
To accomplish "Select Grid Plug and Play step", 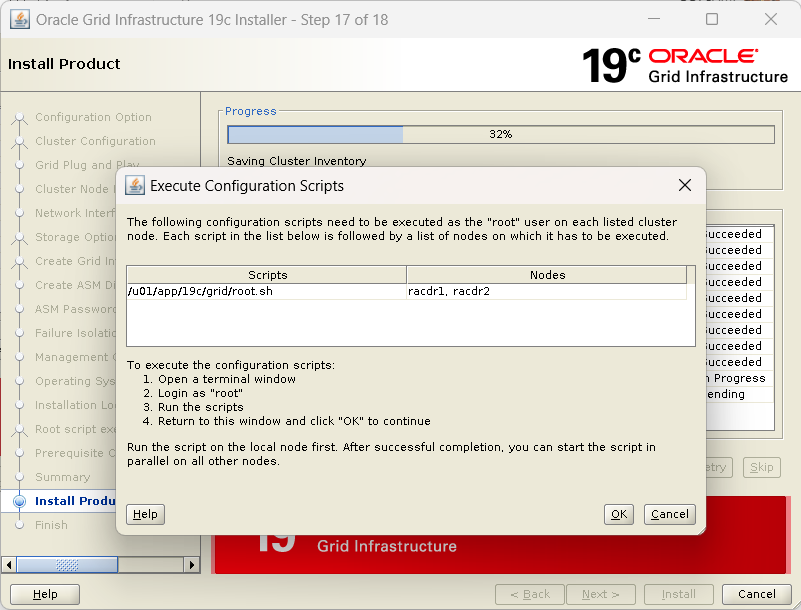I will [87, 165].
